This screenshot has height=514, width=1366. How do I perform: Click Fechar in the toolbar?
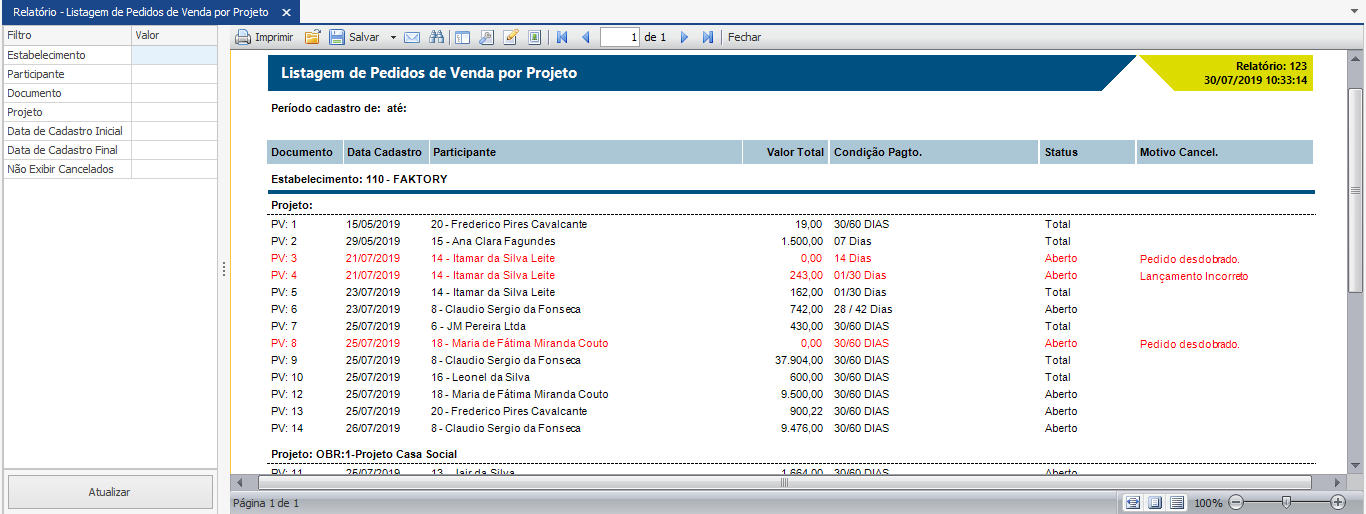(x=744, y=37)
